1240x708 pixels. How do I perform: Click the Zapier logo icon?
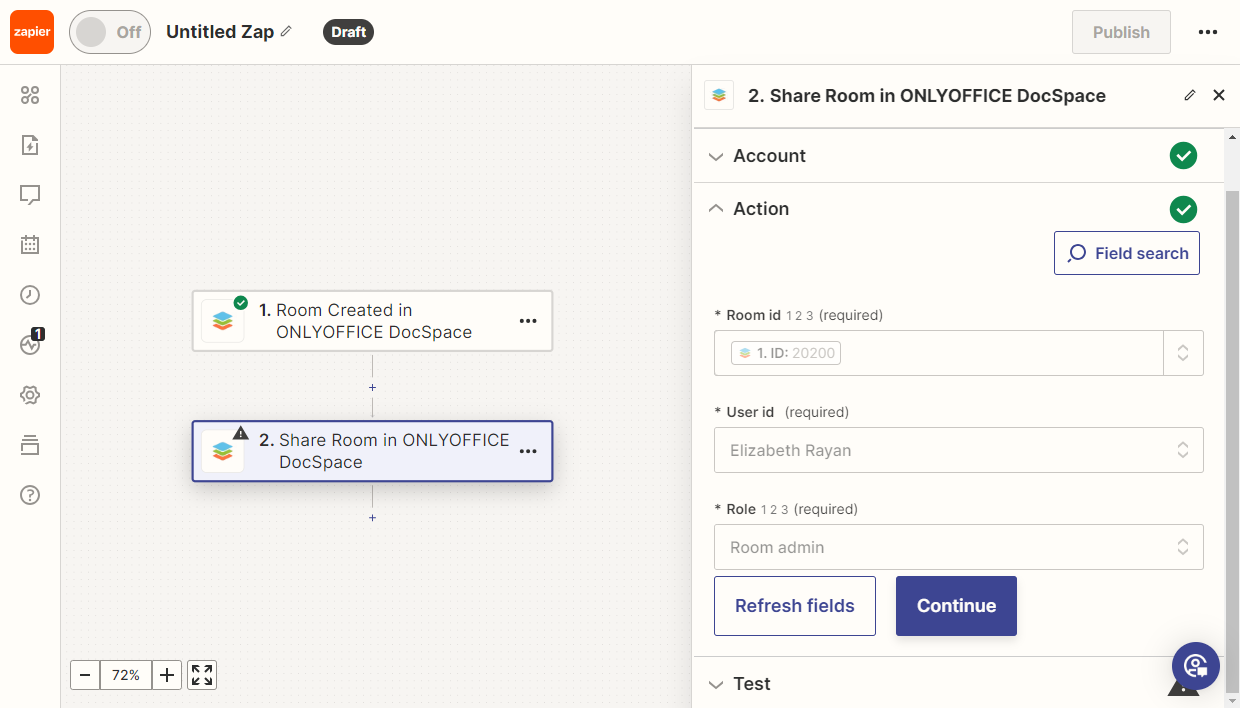click(x=32, y=32)
